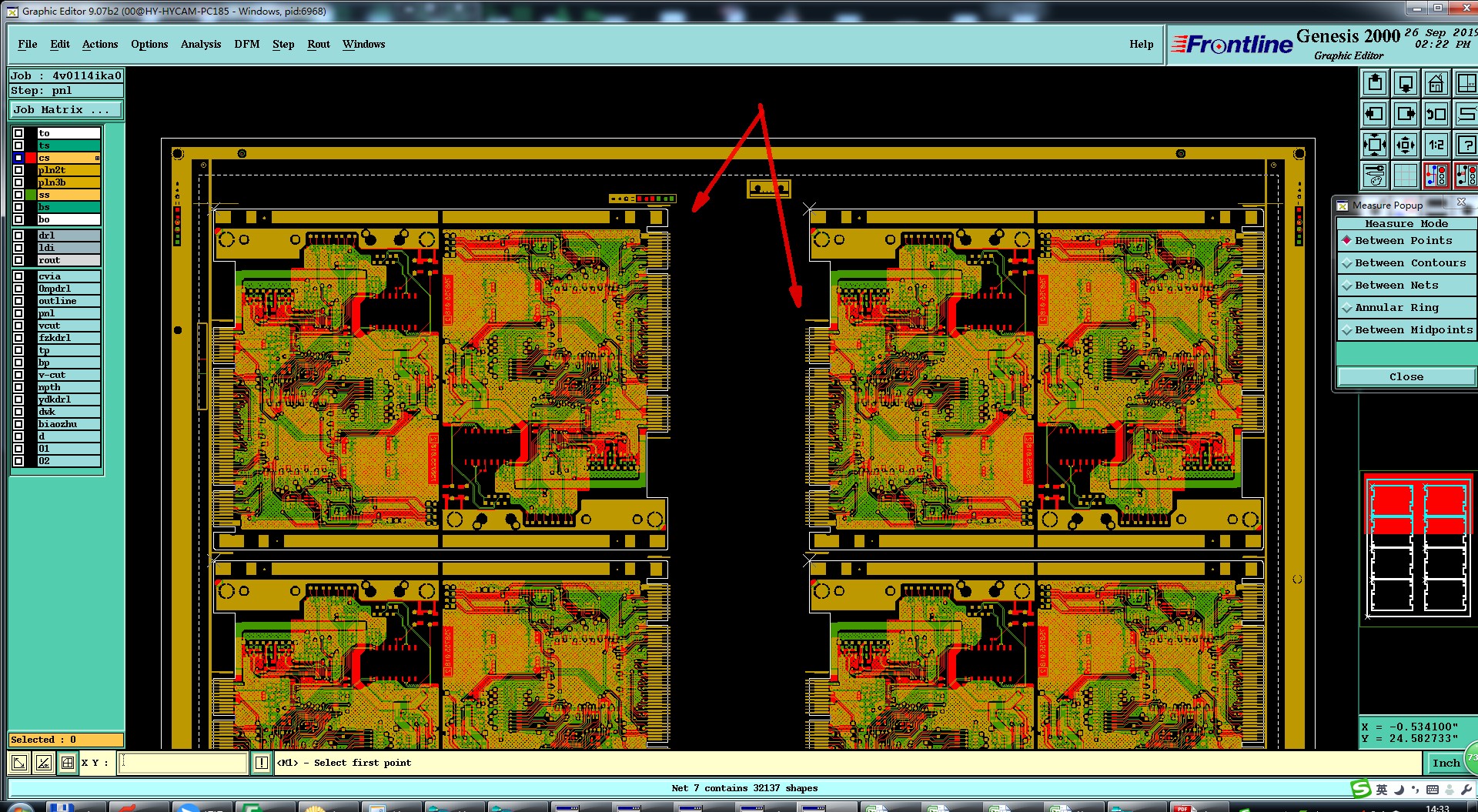Click the question mark query icon
Image resolution: width=1478 pixels, height=812 pixels.
pyautogui.click(x=1466, y=145)
